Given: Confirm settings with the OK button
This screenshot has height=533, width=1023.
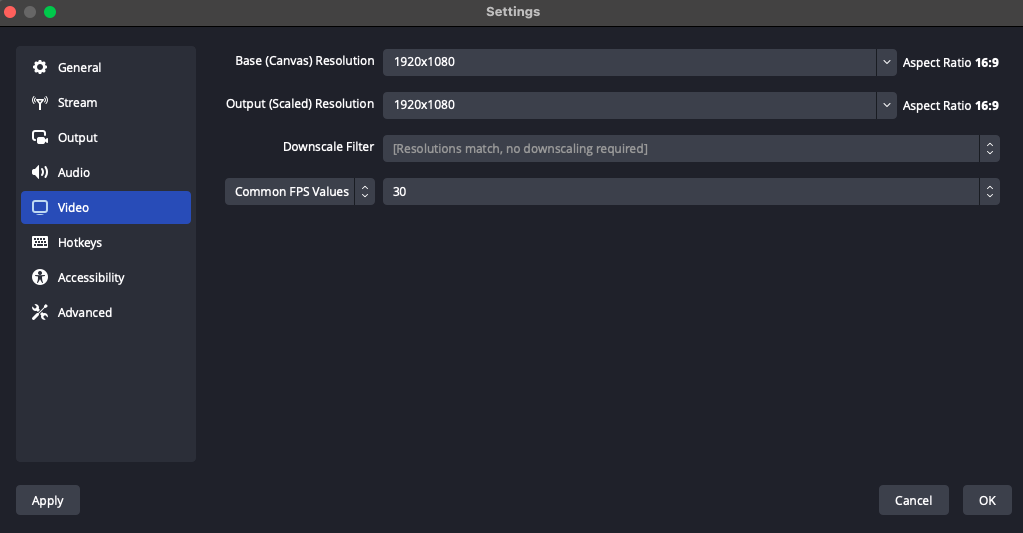Looking at the screenshot, I should click(x=987, y=501).
